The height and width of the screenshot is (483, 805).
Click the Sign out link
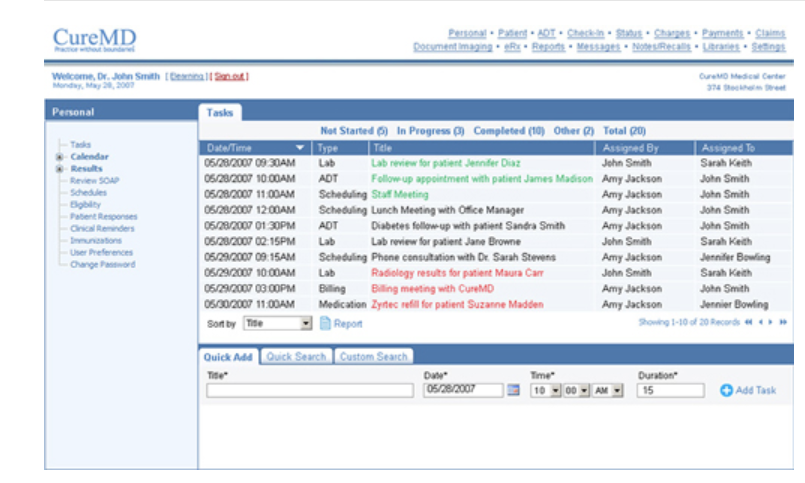(x=229, y=76)
